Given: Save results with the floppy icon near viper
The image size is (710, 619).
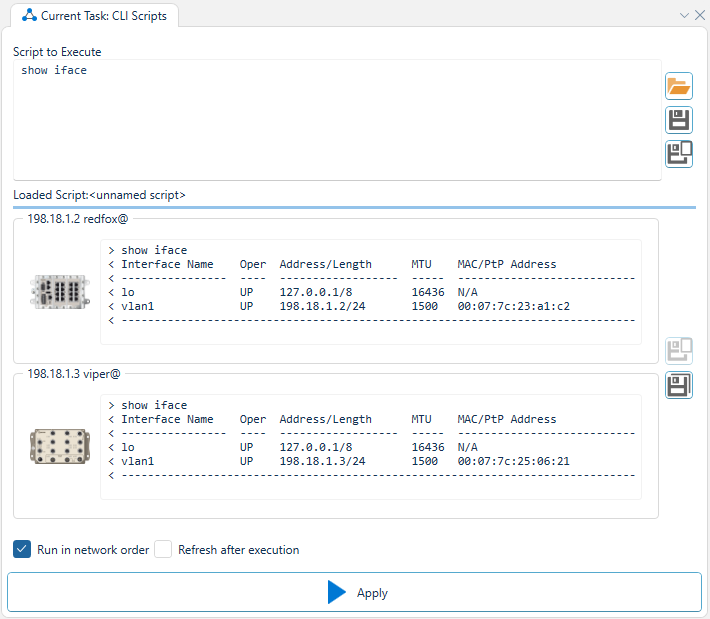Looking at the screenshot, I should pos(679,385).
